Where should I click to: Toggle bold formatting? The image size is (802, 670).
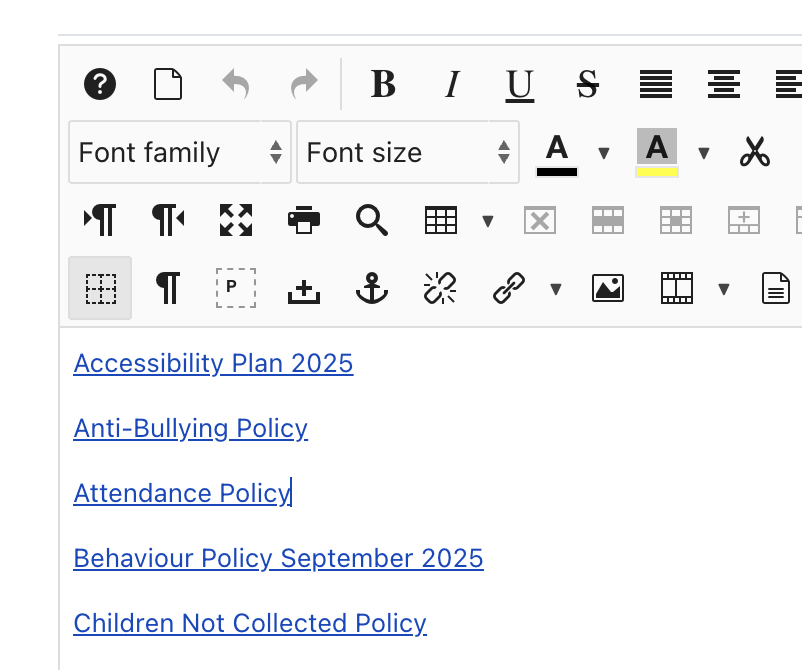383,85
